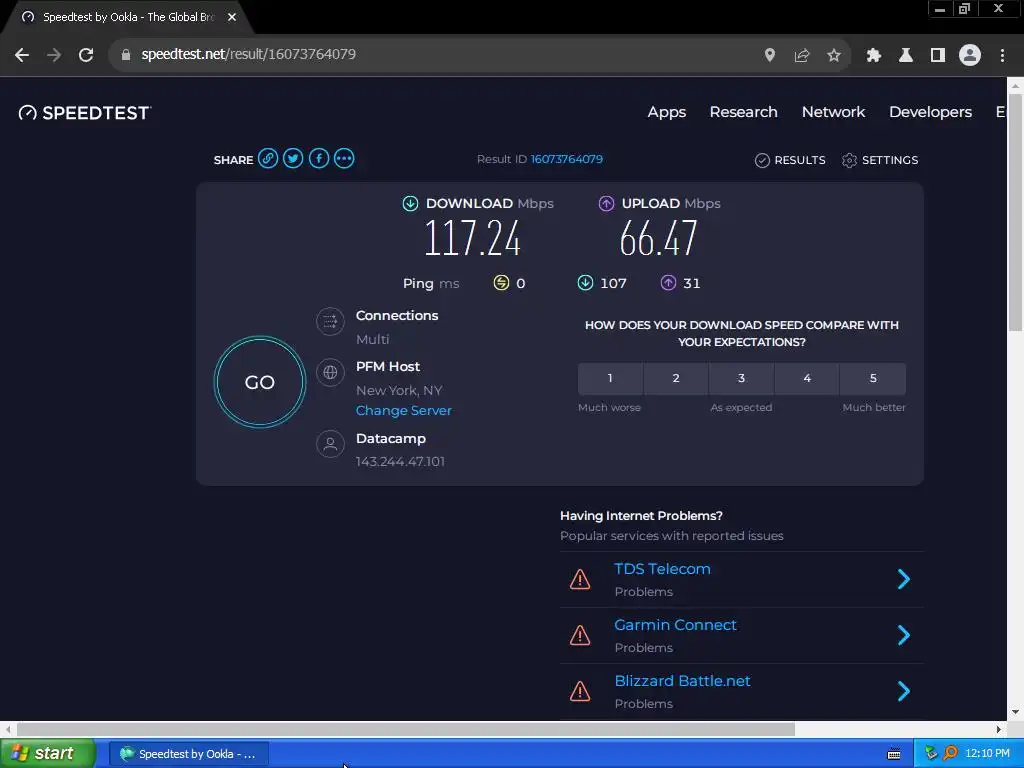1024x768 pixels.
Task: Copy the share link icon
Action: click(x=268, y=159)
